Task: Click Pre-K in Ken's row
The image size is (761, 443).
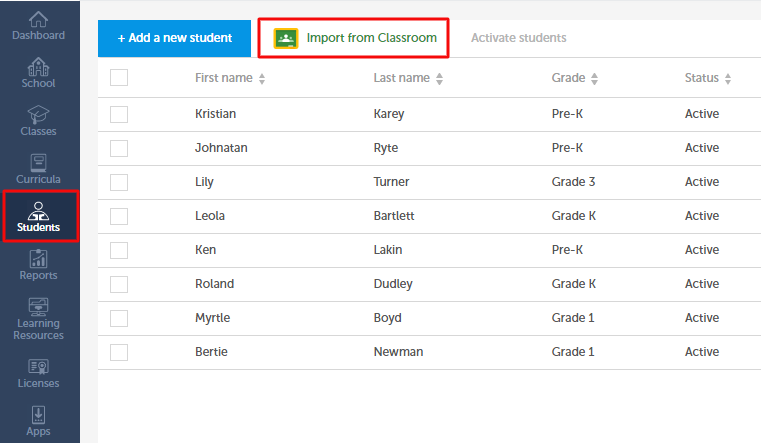Action: point(567,250)
